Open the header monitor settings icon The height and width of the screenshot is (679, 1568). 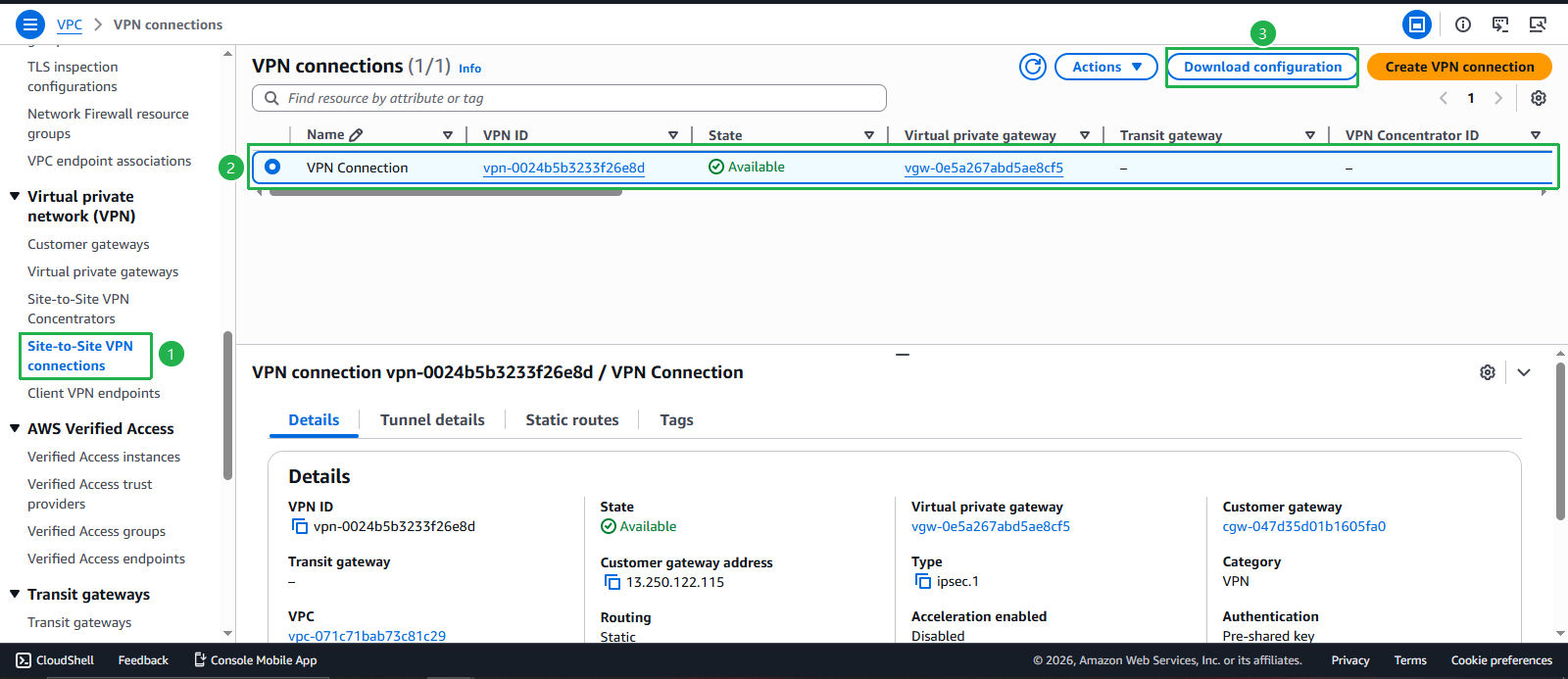[x=1538, y=24]
